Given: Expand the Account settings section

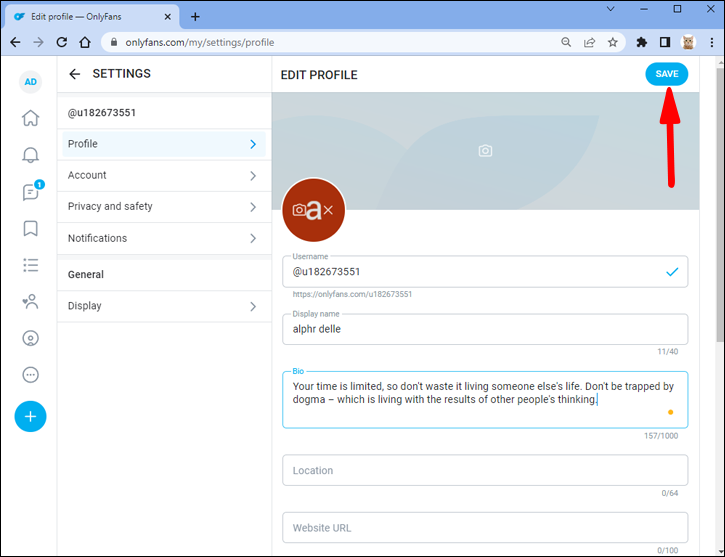Looking at the screenshot, I should point(164,176).
